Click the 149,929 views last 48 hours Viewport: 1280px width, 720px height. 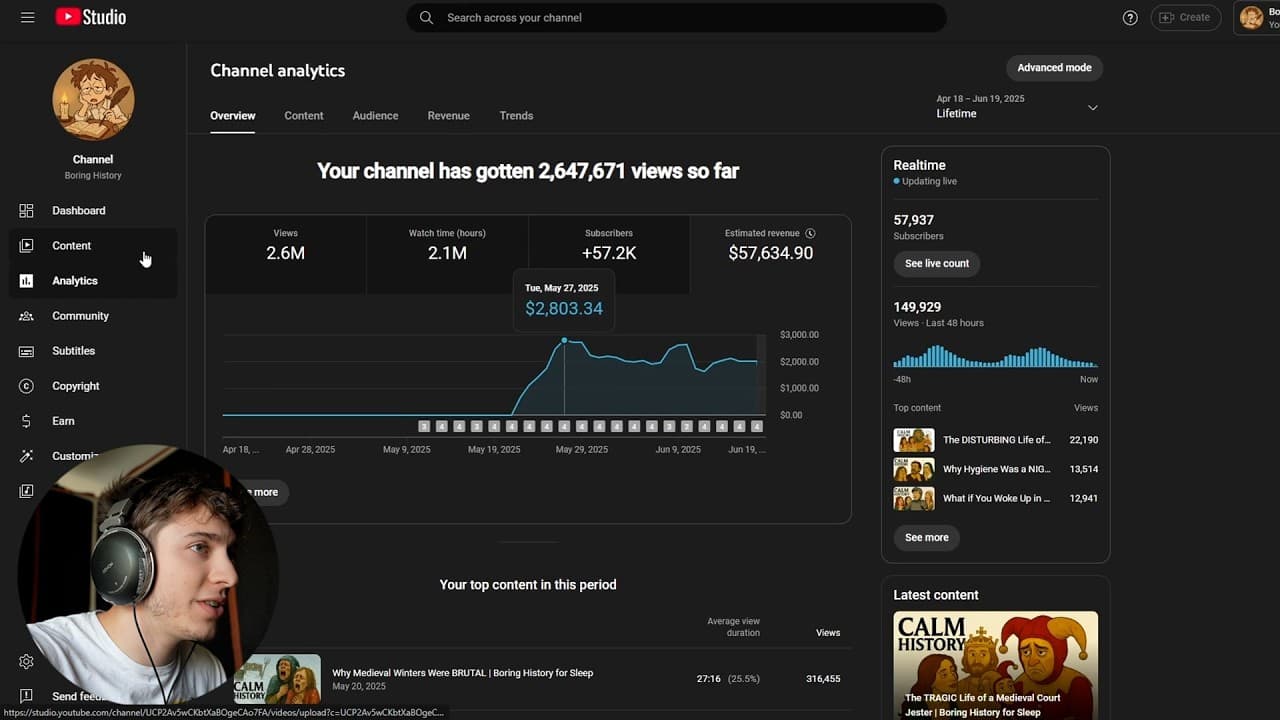pyautogui.click(x=917, y=307)
